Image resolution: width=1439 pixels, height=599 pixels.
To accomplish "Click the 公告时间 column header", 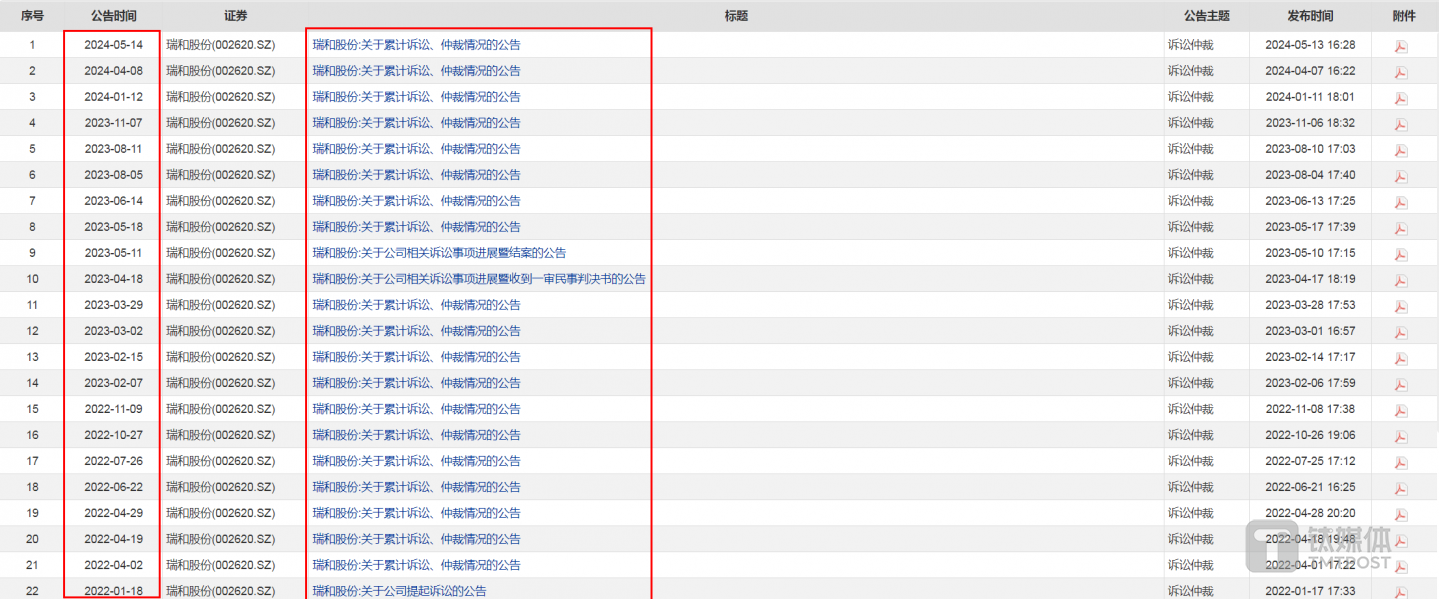I will (x=114, y=16).
